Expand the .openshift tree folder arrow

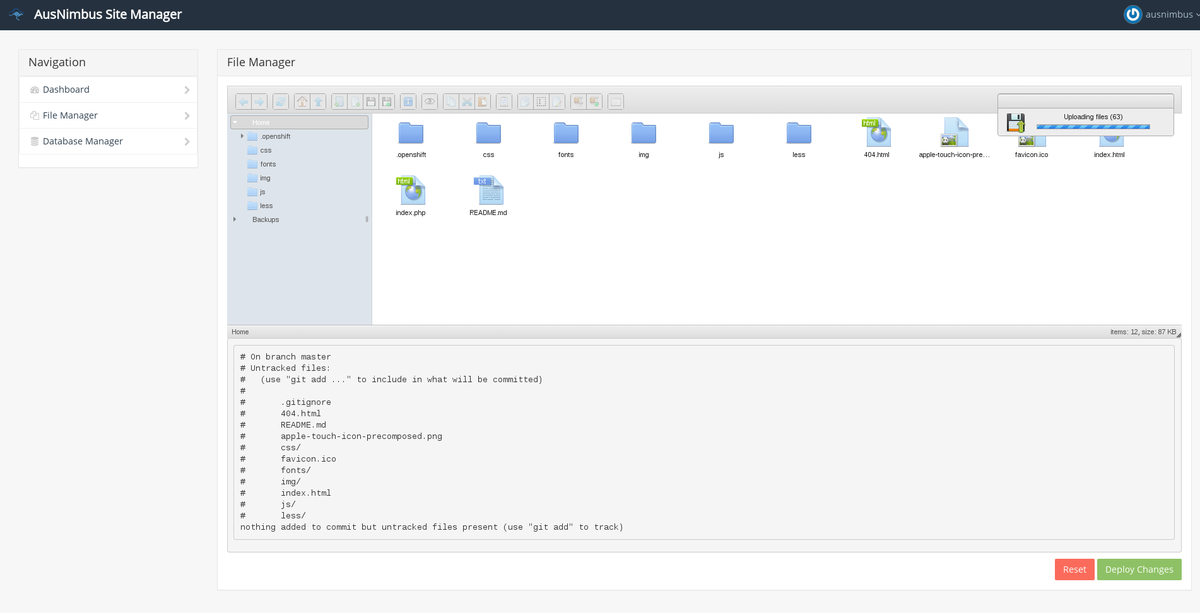[x=242, y=136]
